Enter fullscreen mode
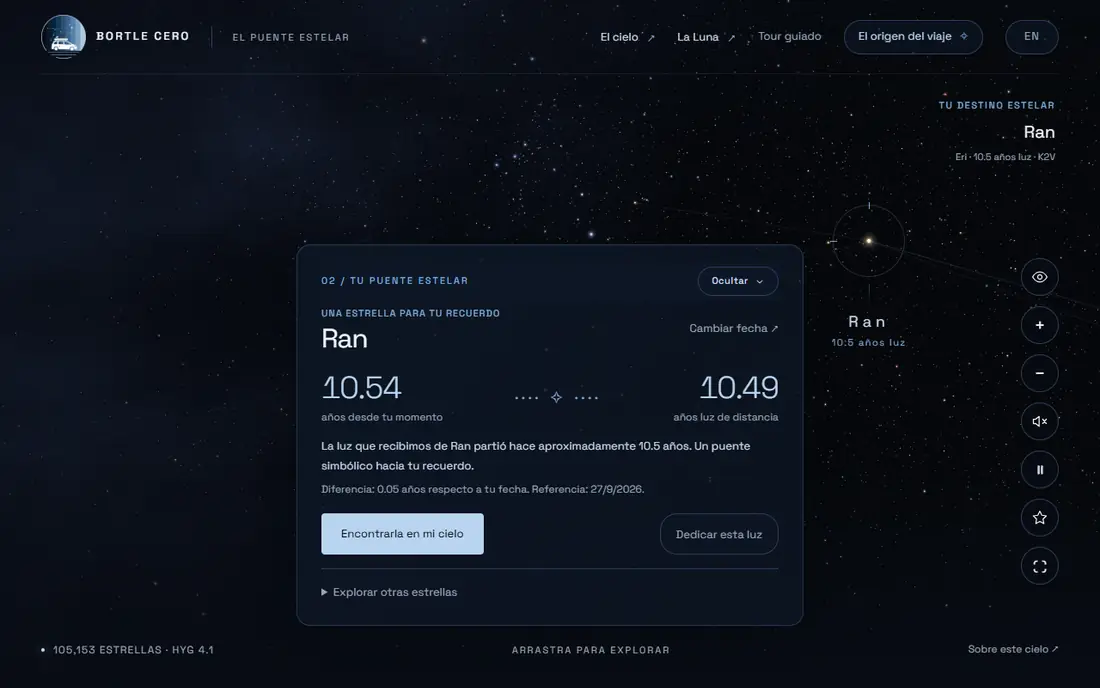Screen dimensions: 1100x688 pyautogui.click(x=1039, y=566)
